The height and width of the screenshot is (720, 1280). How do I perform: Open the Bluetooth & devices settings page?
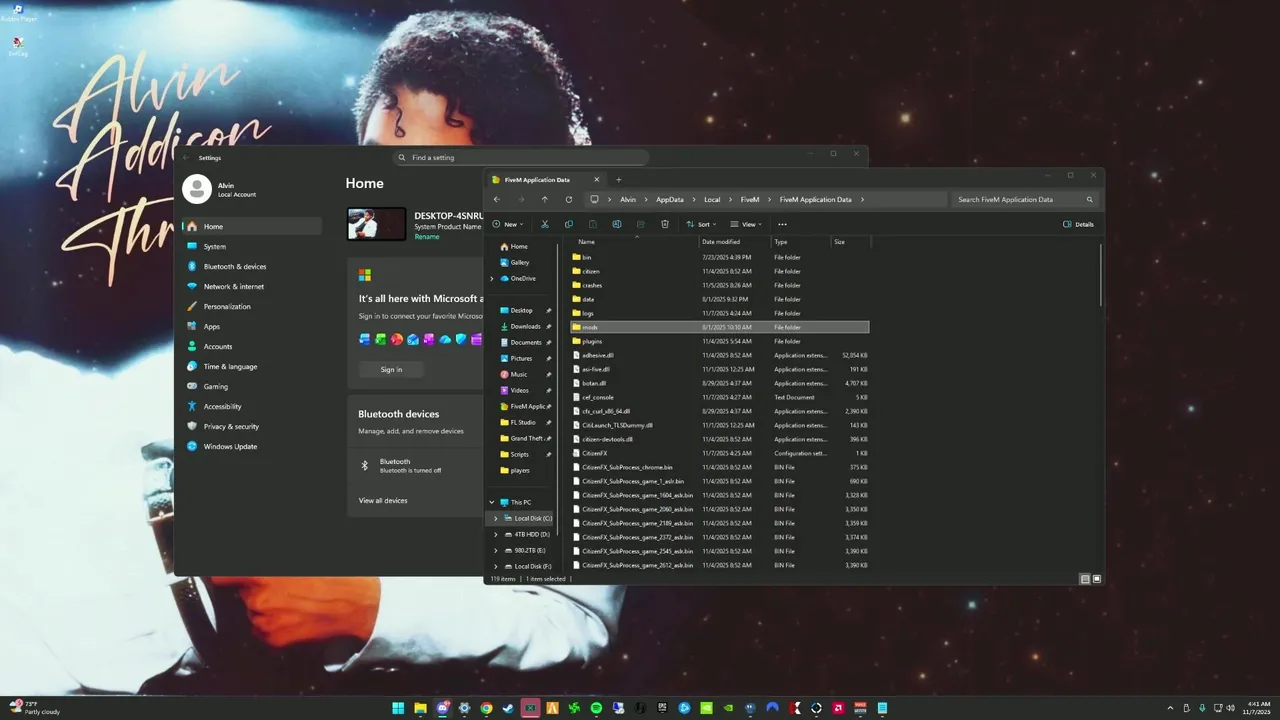[252, 266]
